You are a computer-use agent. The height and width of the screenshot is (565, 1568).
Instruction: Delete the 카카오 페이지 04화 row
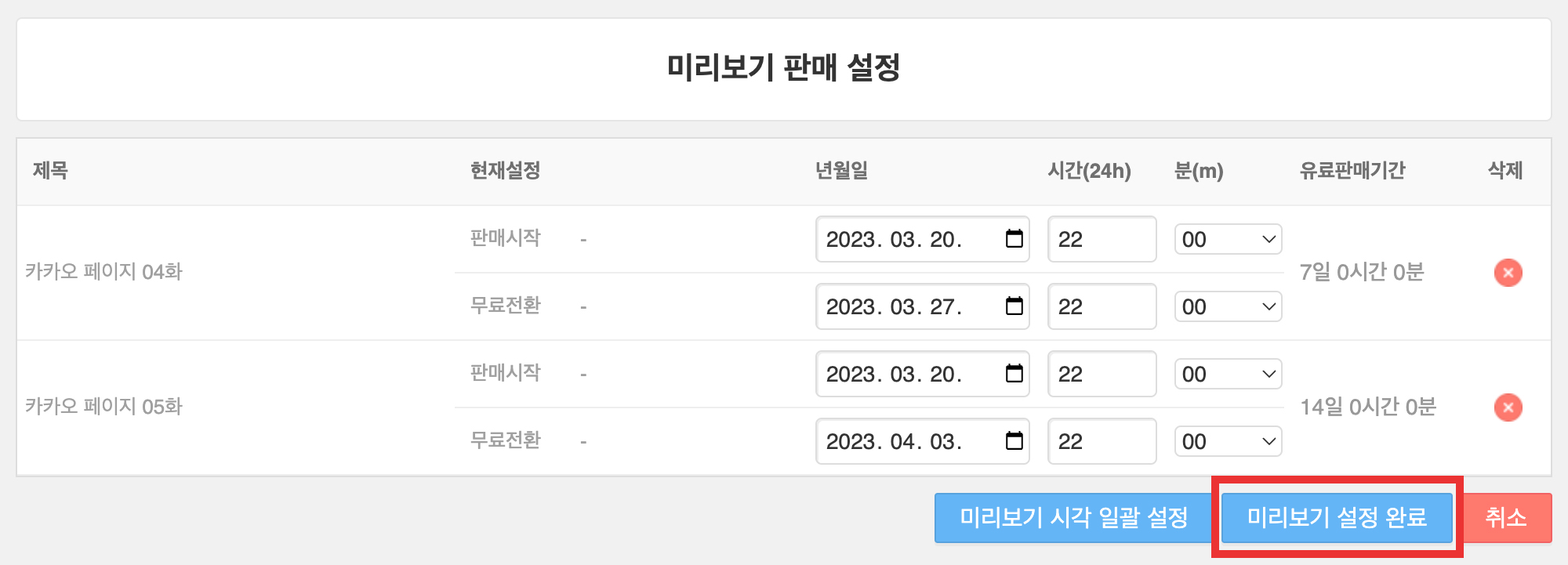click(x=1508, y=273)
